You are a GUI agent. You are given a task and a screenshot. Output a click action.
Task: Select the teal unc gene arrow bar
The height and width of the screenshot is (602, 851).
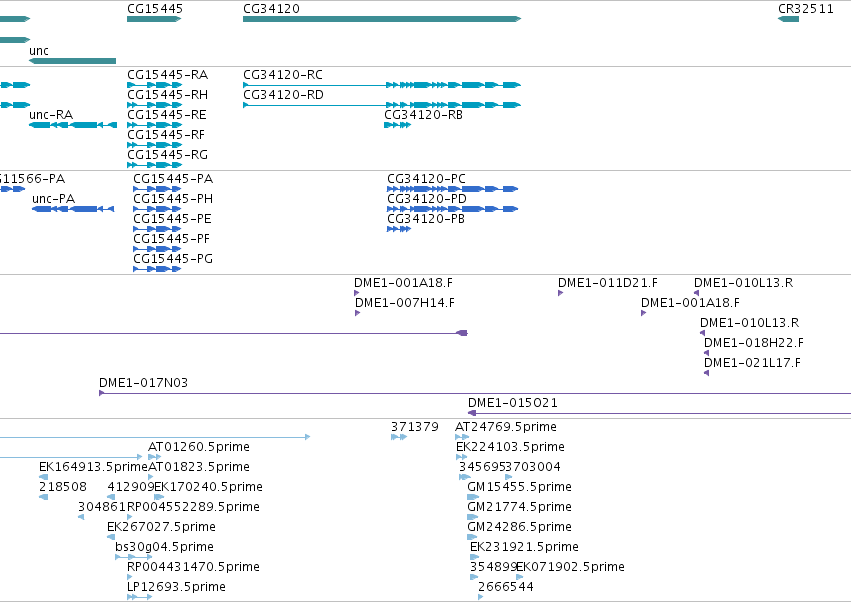pyautogui.click(x=72, y=61)
